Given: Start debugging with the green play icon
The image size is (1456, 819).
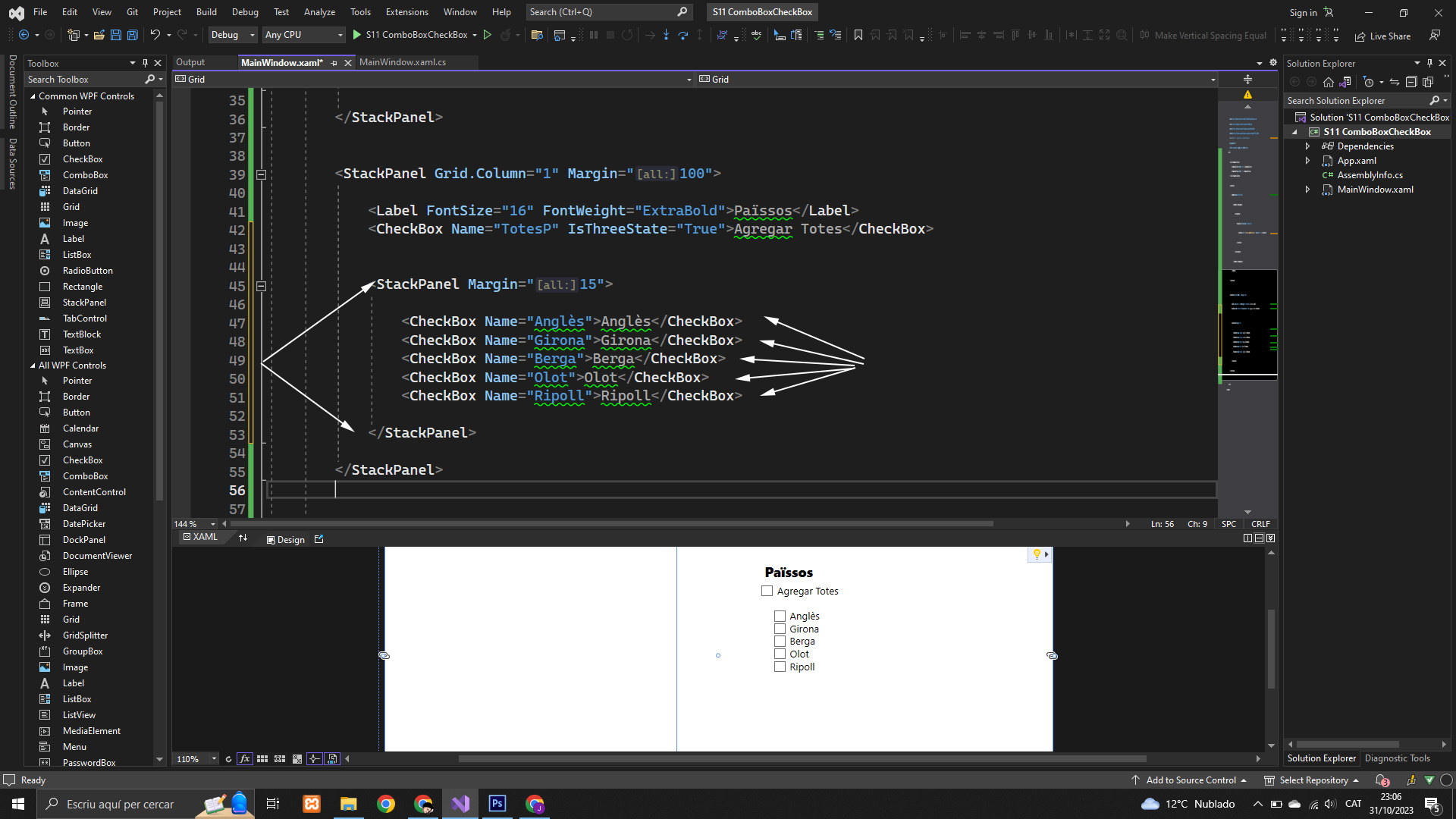Looking at the screenshot, I should [356, 35].
